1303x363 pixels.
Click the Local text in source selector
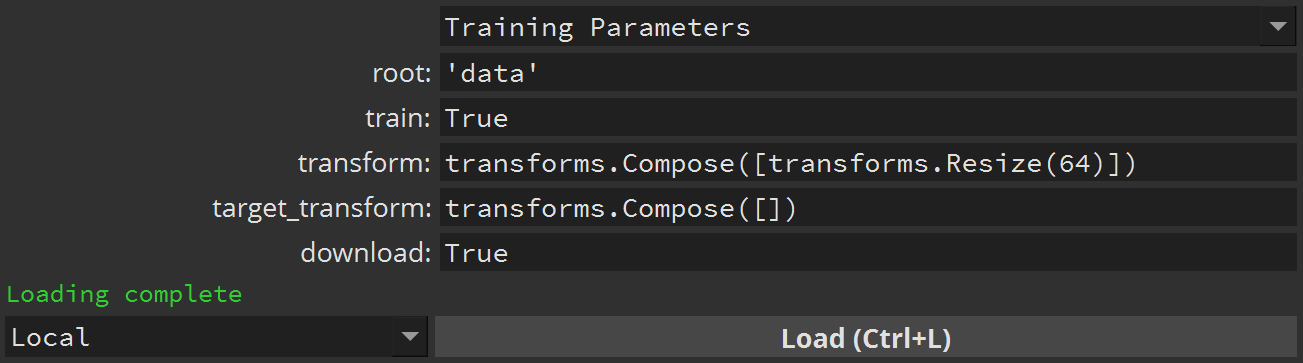click(x=51, y=338)
